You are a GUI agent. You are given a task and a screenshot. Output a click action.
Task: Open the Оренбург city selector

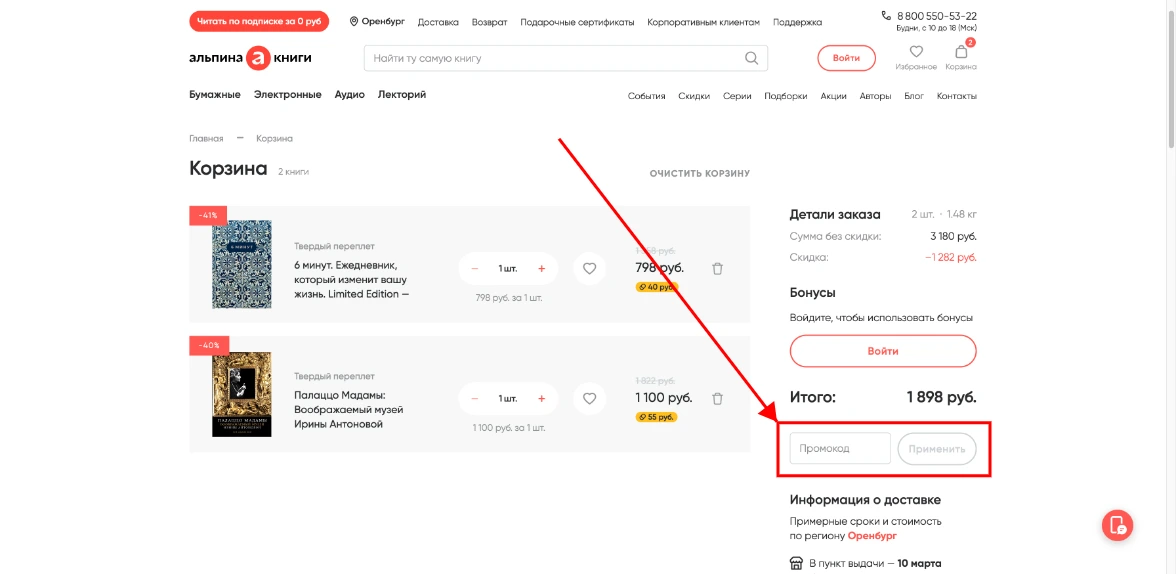coord(376,22)
